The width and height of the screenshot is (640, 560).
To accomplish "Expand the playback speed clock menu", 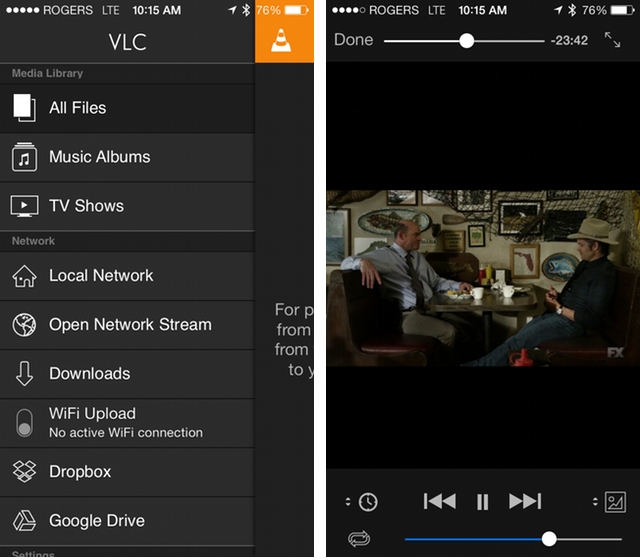I will point(363,502).
